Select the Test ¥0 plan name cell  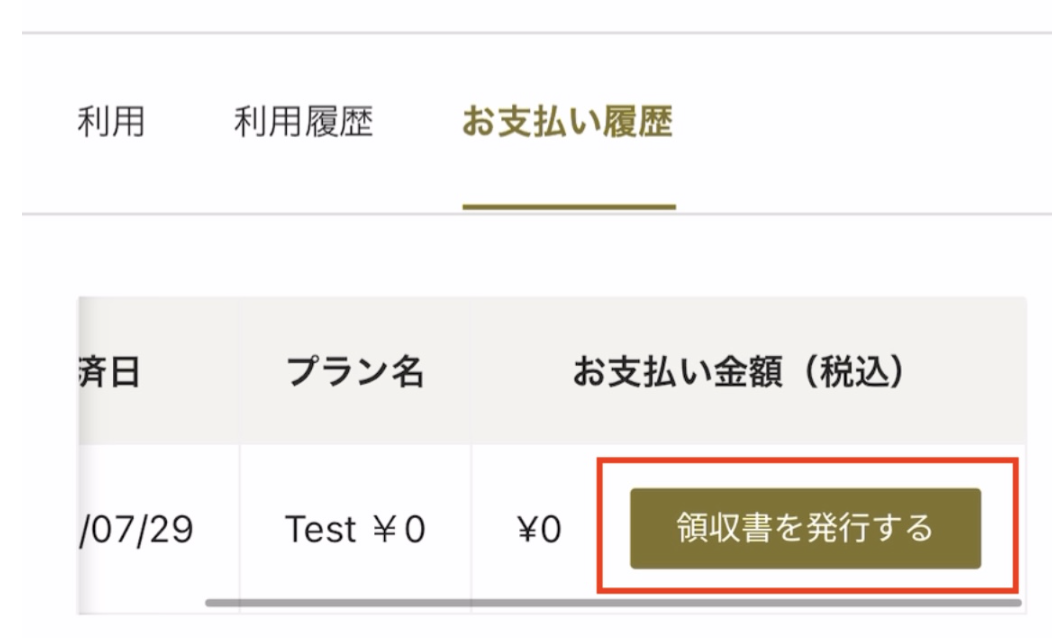click(354, 528)
